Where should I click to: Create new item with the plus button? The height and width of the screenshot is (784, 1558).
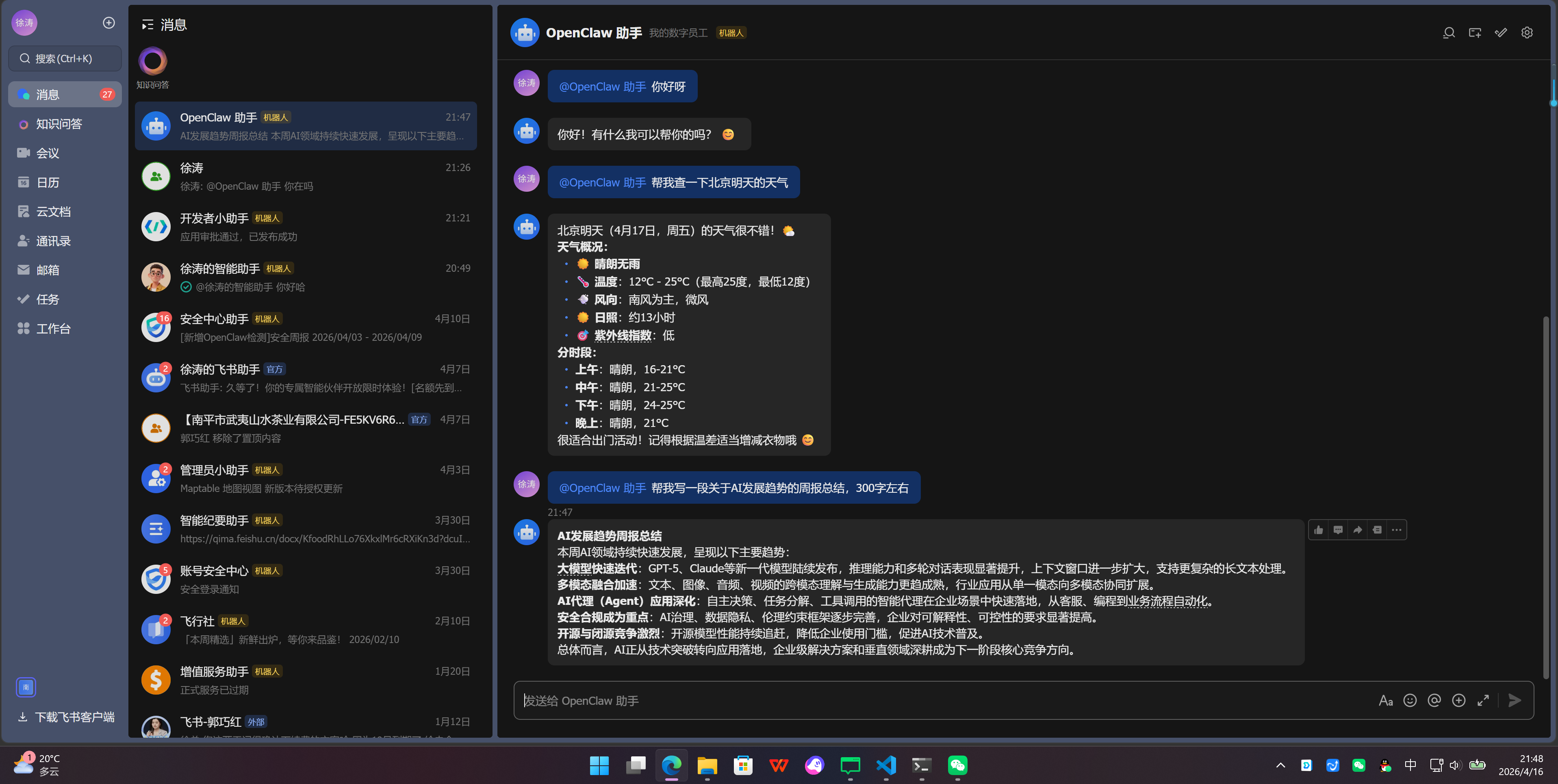108,22
